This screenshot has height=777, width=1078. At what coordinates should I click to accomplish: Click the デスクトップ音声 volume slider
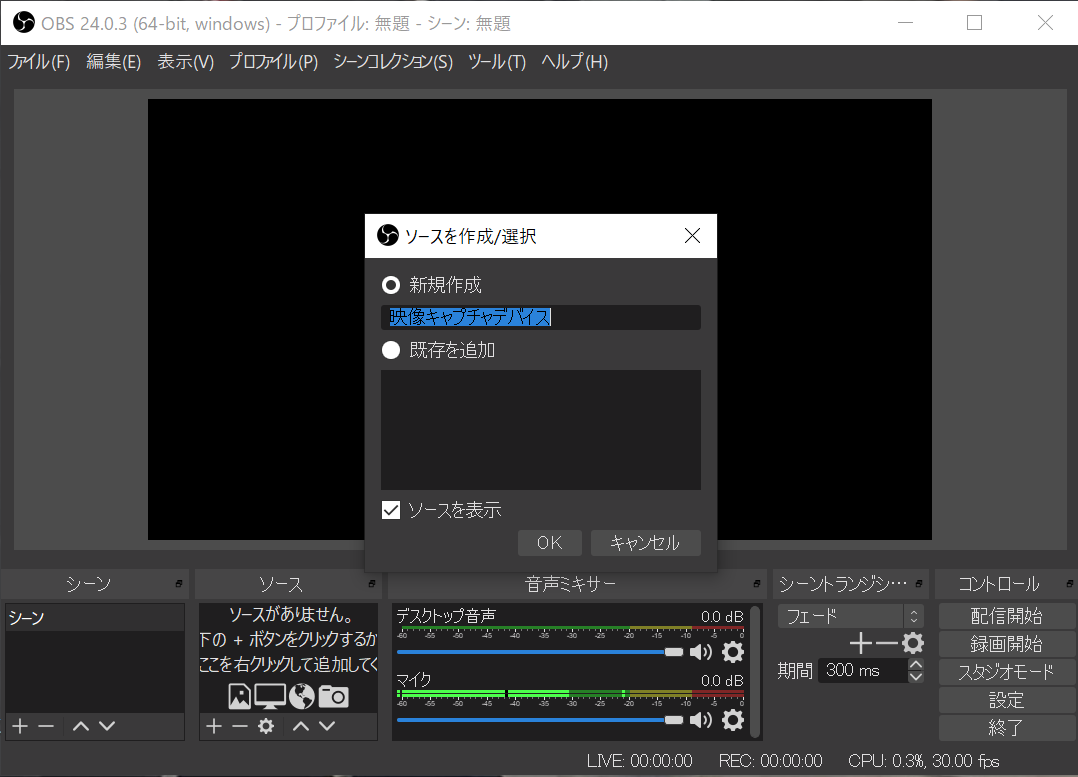(540, 652)
